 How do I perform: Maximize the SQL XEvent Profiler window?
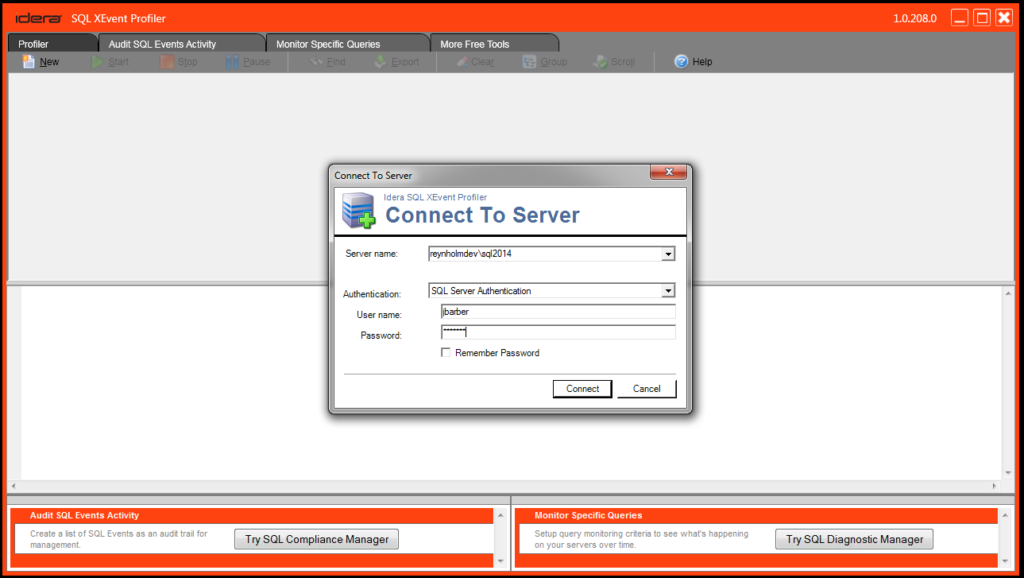point(982,18)
